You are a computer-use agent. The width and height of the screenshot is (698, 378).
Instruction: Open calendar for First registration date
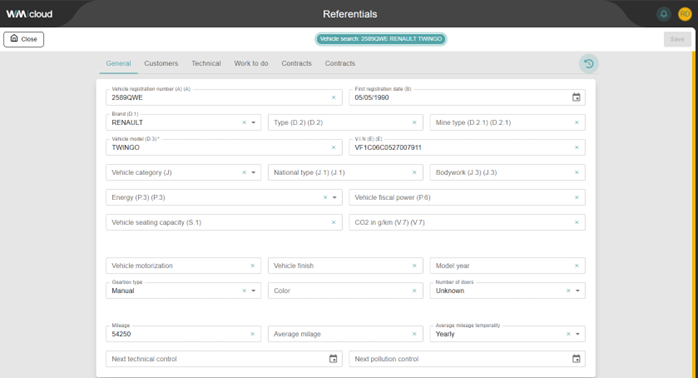coord(576,97)
